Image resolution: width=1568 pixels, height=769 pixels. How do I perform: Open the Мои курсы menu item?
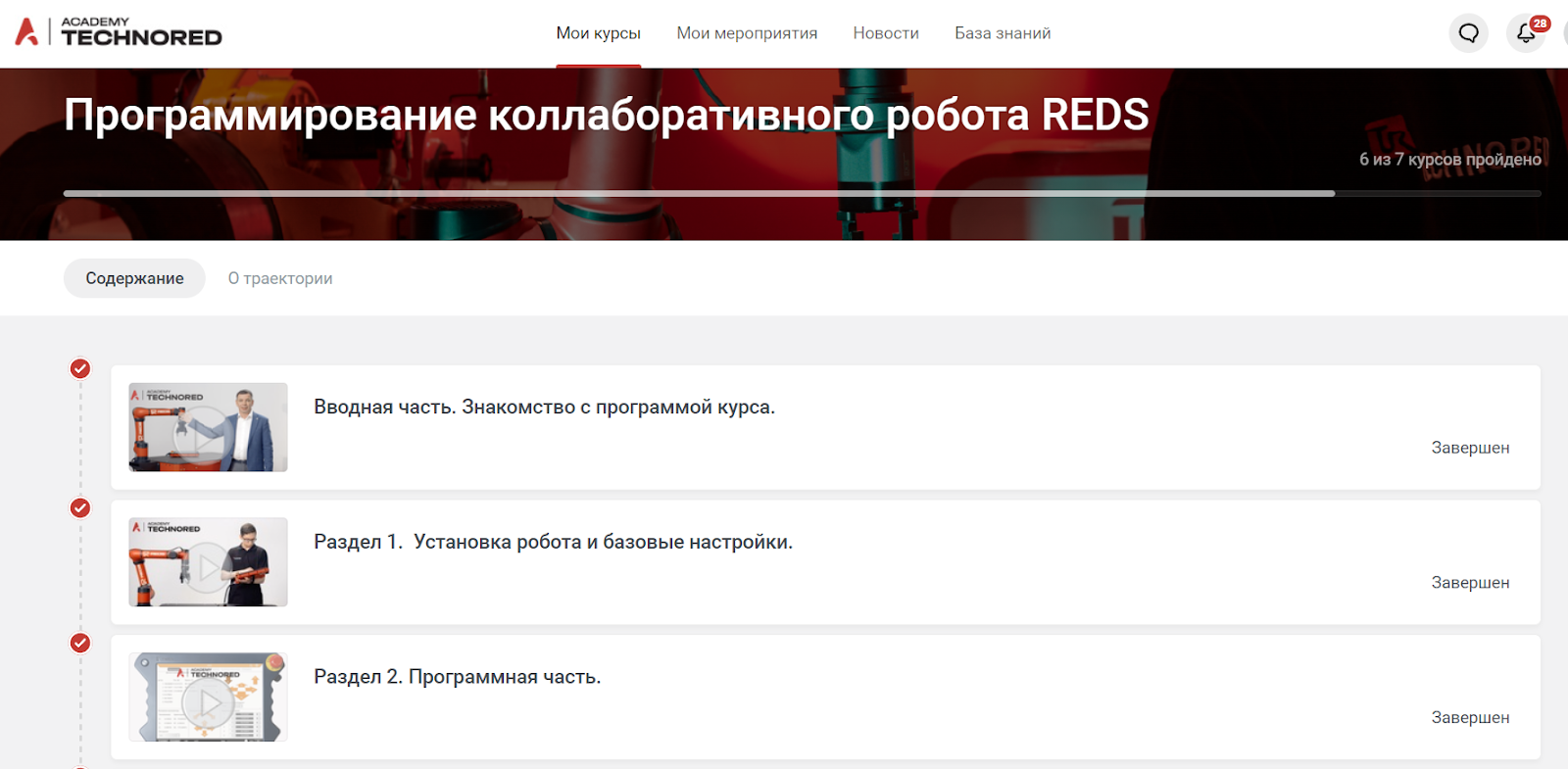[599, 33]
